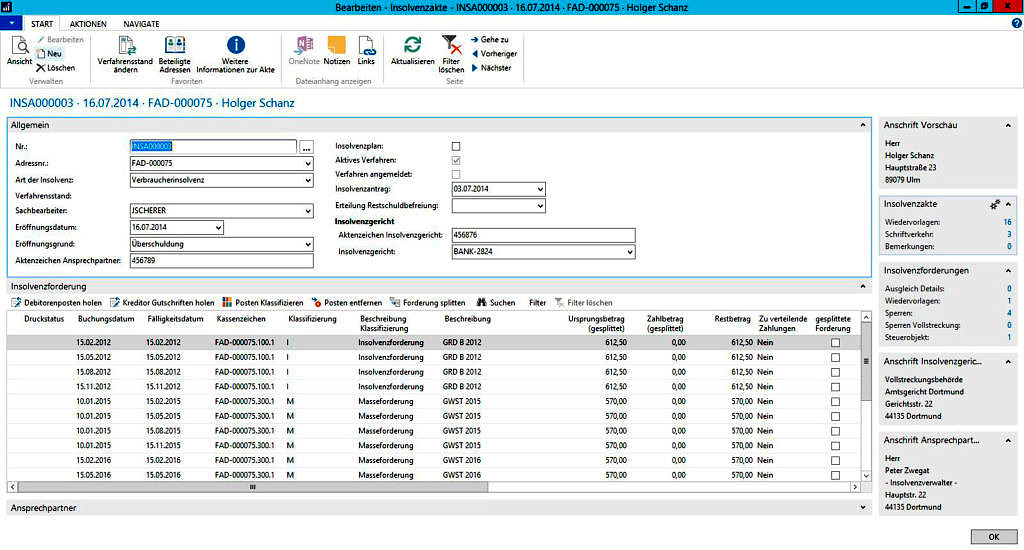Click the Filter löschen ribbon icon
The height and width of the screenshot is (550, 1024).
(451, 45)
